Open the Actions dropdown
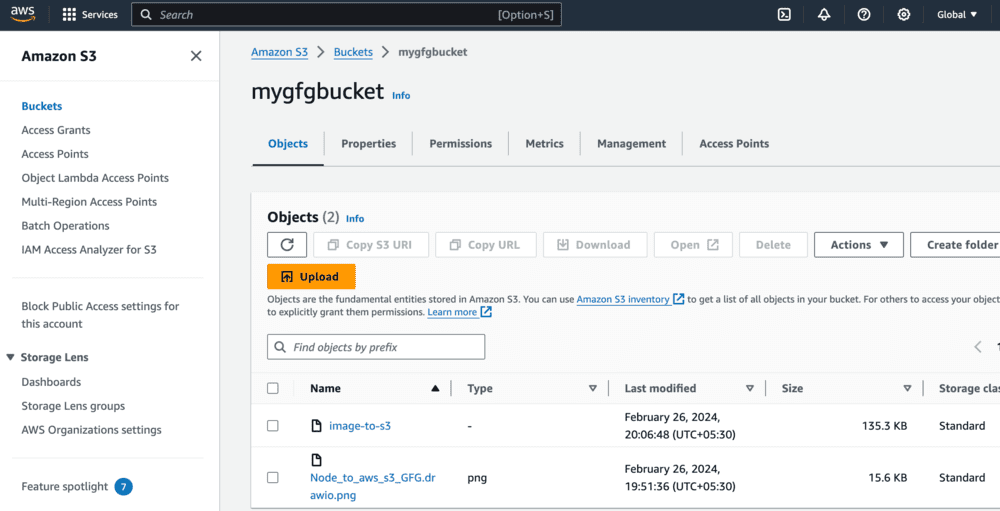Image resolution: width=1000 pixels, height=511 pixels. click(x=859, y=245)
